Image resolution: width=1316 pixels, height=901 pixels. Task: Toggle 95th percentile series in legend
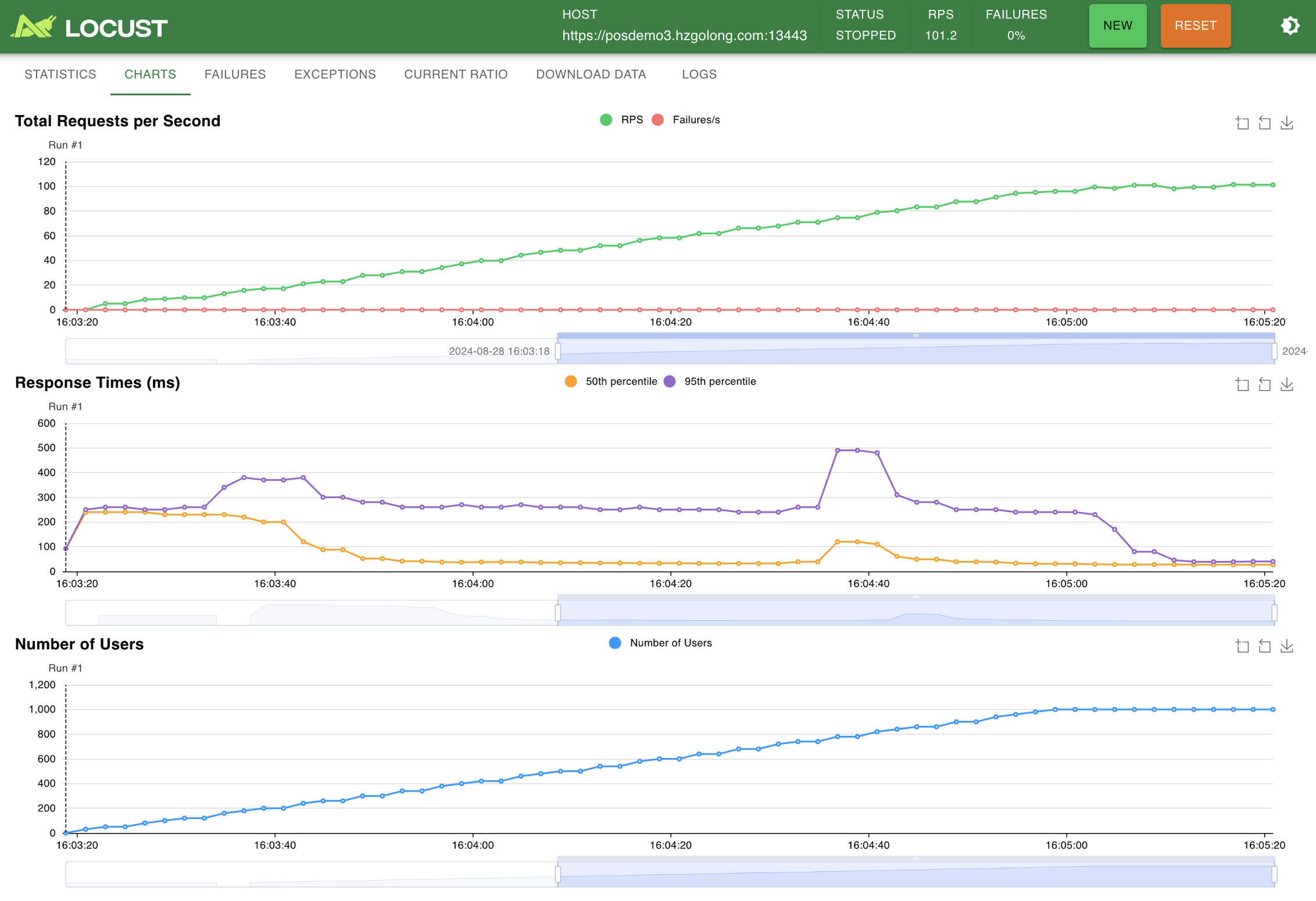click(710, 381)
